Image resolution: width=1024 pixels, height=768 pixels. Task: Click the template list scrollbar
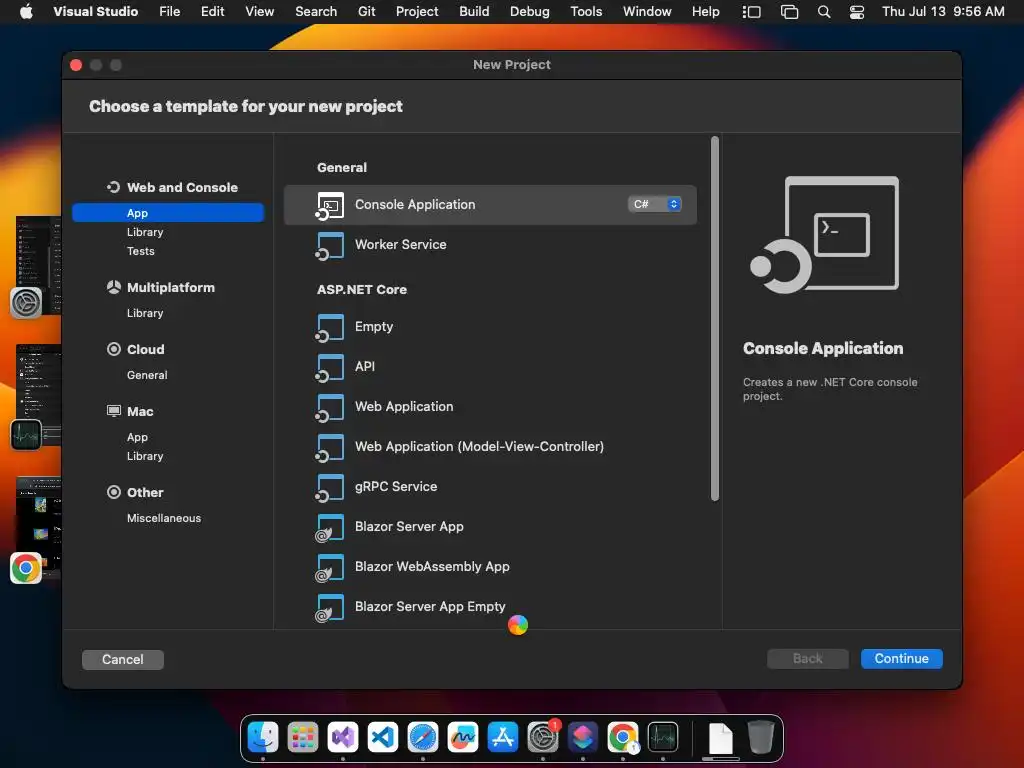pos(714,319)
